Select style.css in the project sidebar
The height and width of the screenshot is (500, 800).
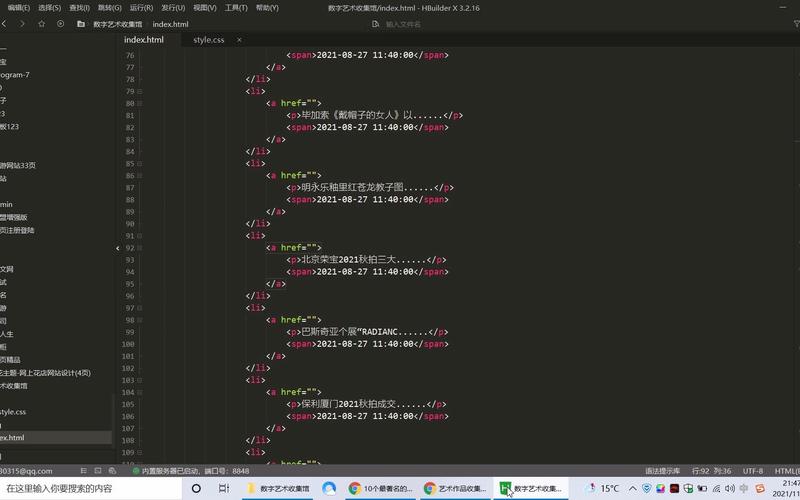tap(13, 412)
